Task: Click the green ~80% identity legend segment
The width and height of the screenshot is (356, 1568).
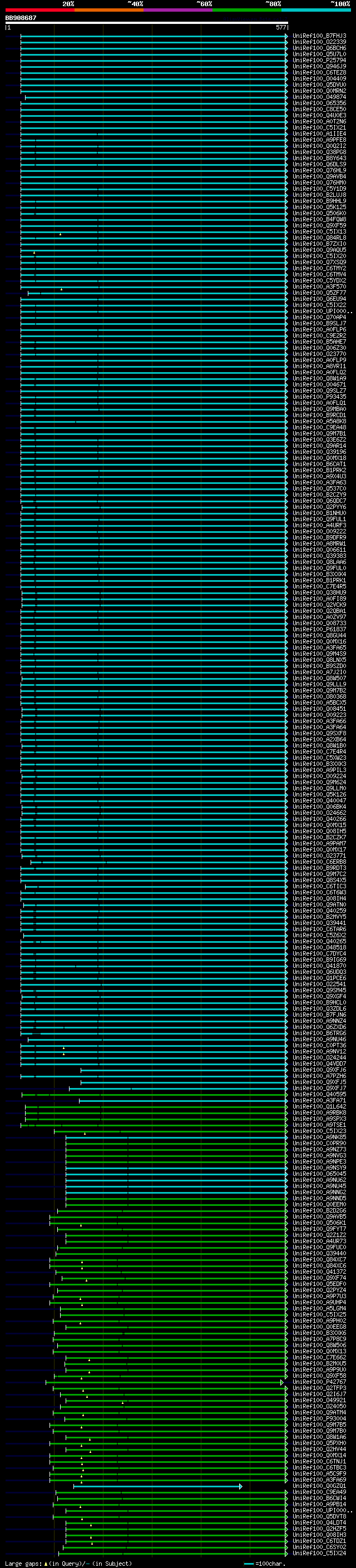Action: click(247, 10)
